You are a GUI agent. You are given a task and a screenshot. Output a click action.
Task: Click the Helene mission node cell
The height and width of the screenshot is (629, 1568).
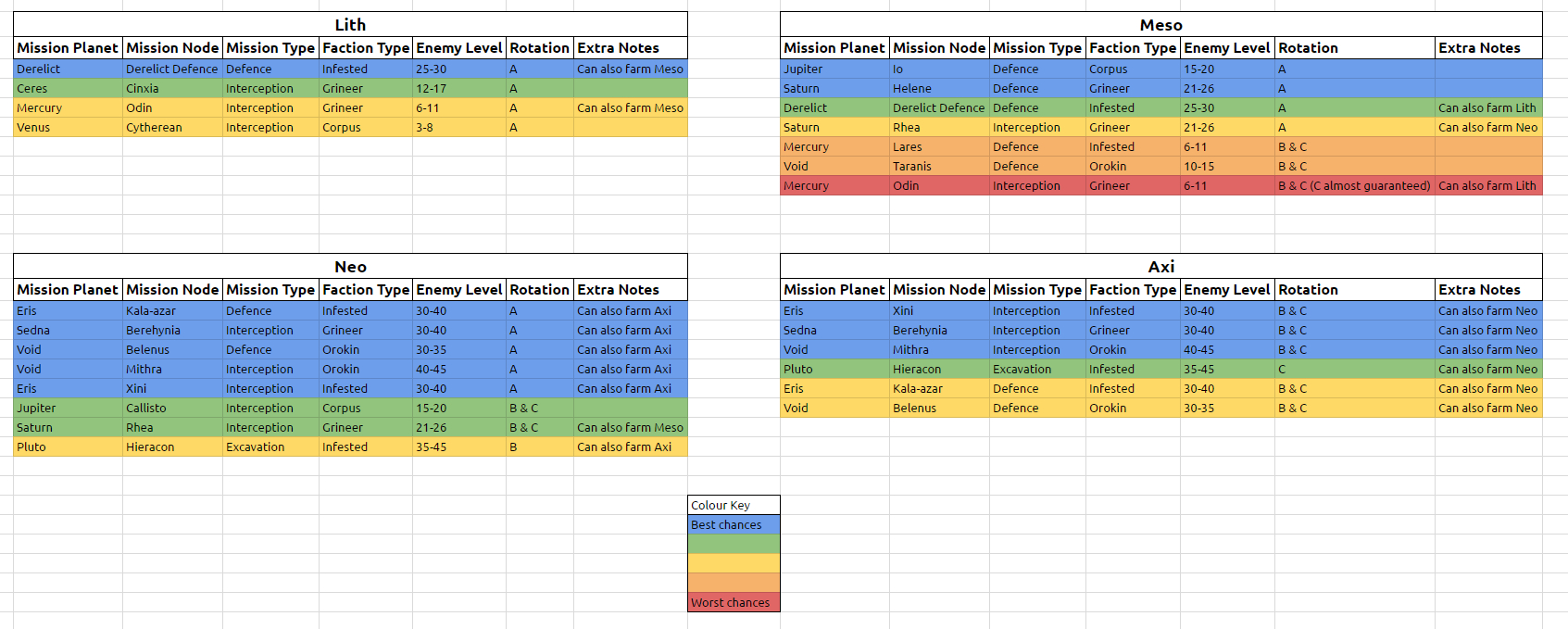pyautogui.click(x=939, y=89)
